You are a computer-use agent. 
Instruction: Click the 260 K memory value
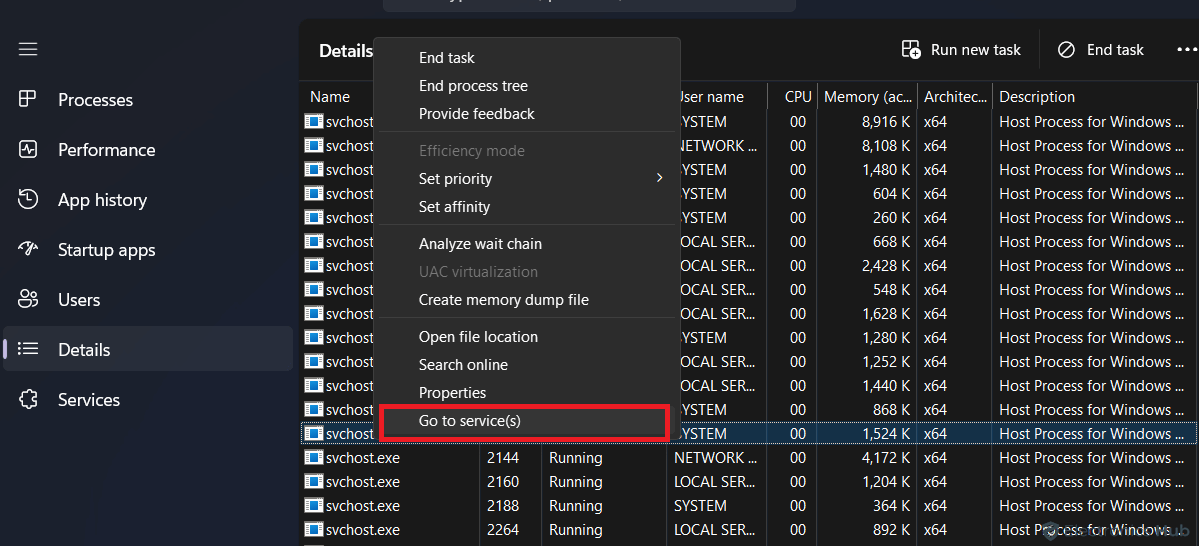tap(891, 218)
